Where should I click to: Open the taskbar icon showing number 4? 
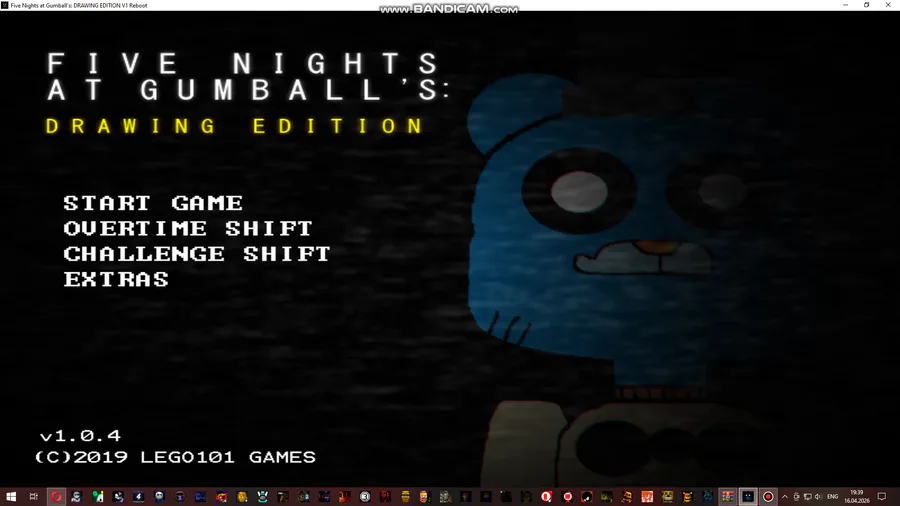pos(138,497)
